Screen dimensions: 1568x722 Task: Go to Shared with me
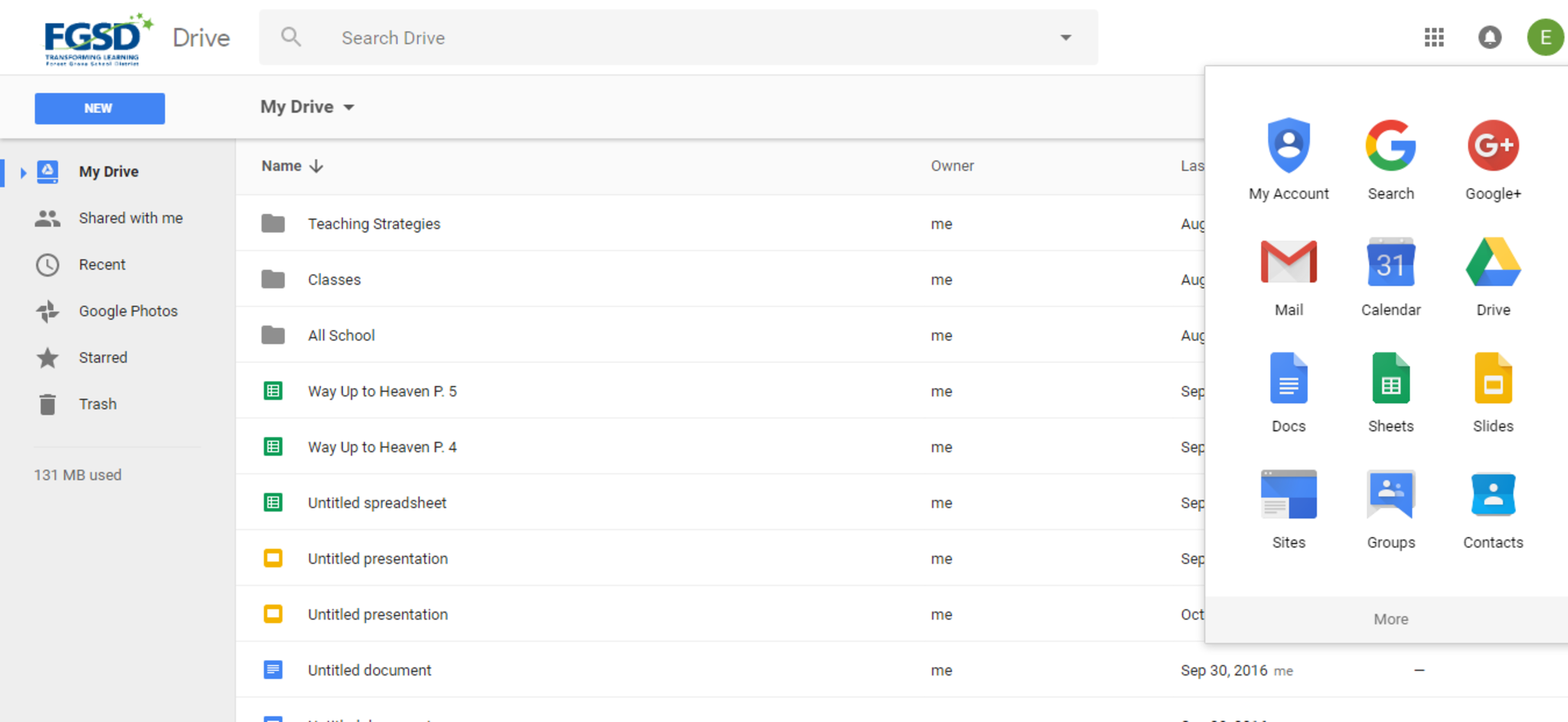[130, 218]
